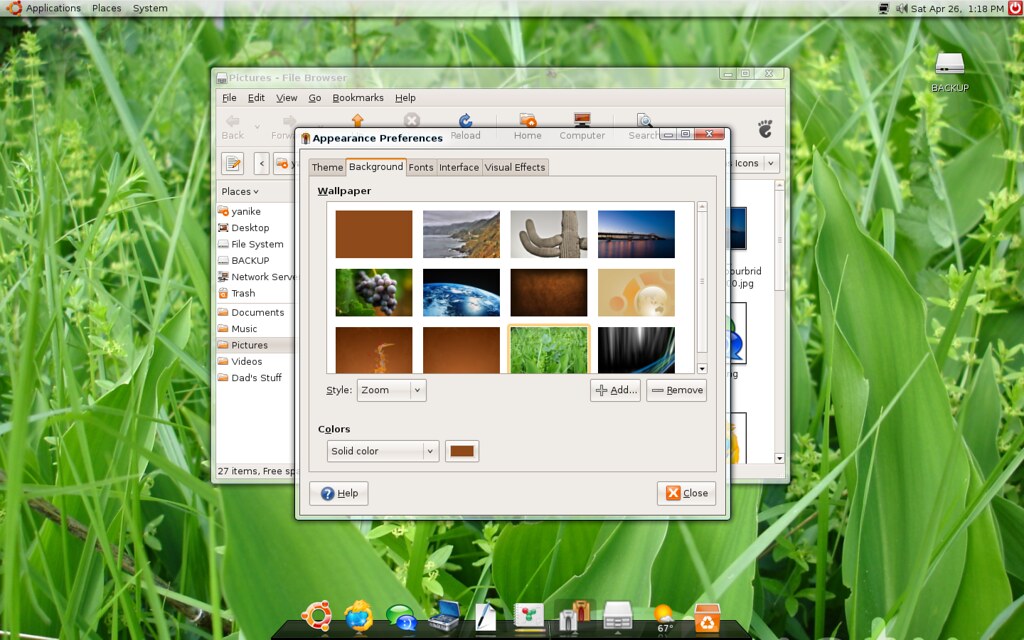Viewport: 1024px width, 640px height.
Task: Click the Remove wallpaper button
Action: (x=677, y=391)
